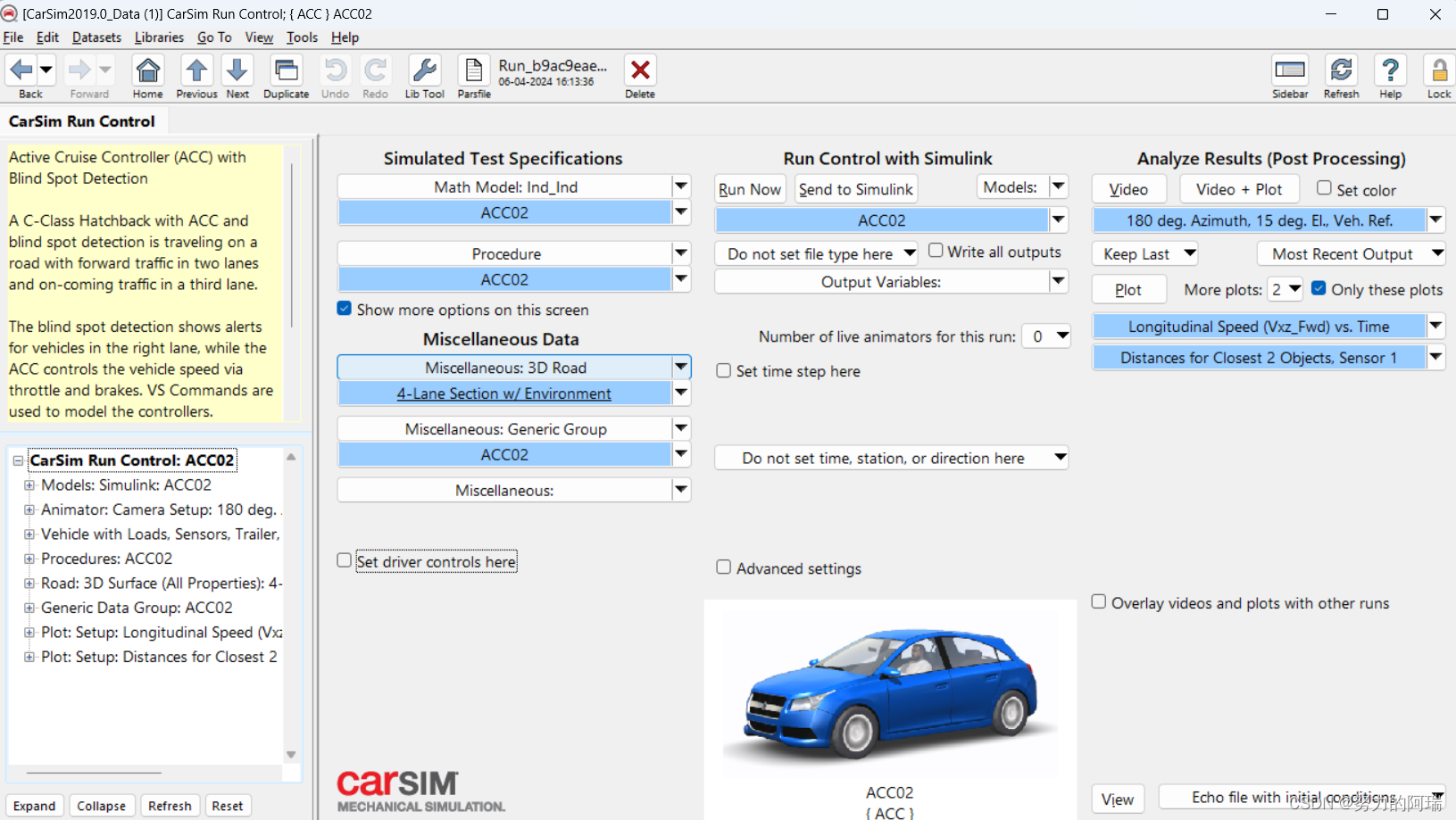Click the Reset button below tree
The width and height of the screenshot is (1456, 820).
pyautogui.click(x=228, y=806)
